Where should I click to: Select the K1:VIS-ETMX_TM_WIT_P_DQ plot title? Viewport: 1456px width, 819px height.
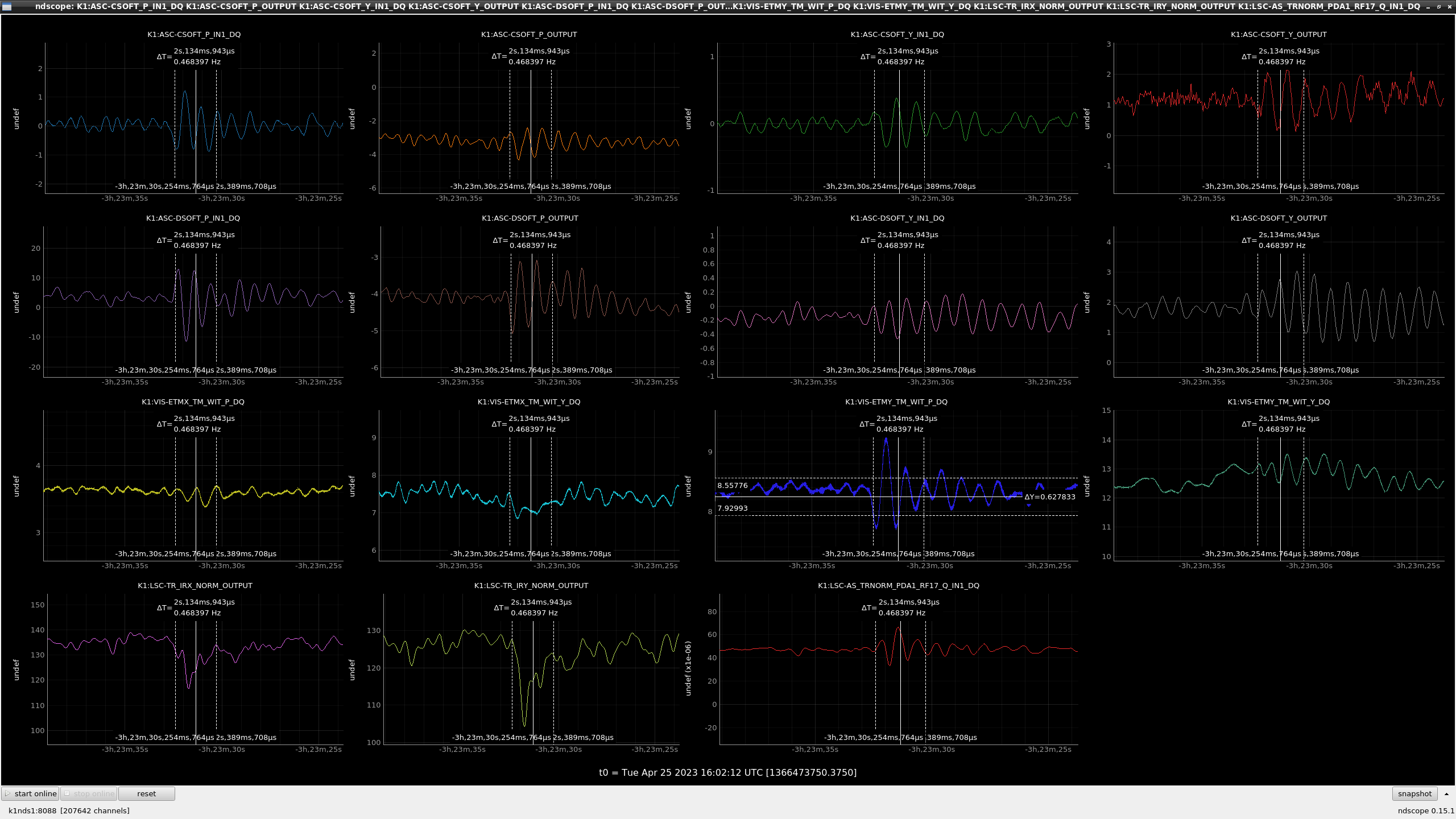[x=193, y=402]
